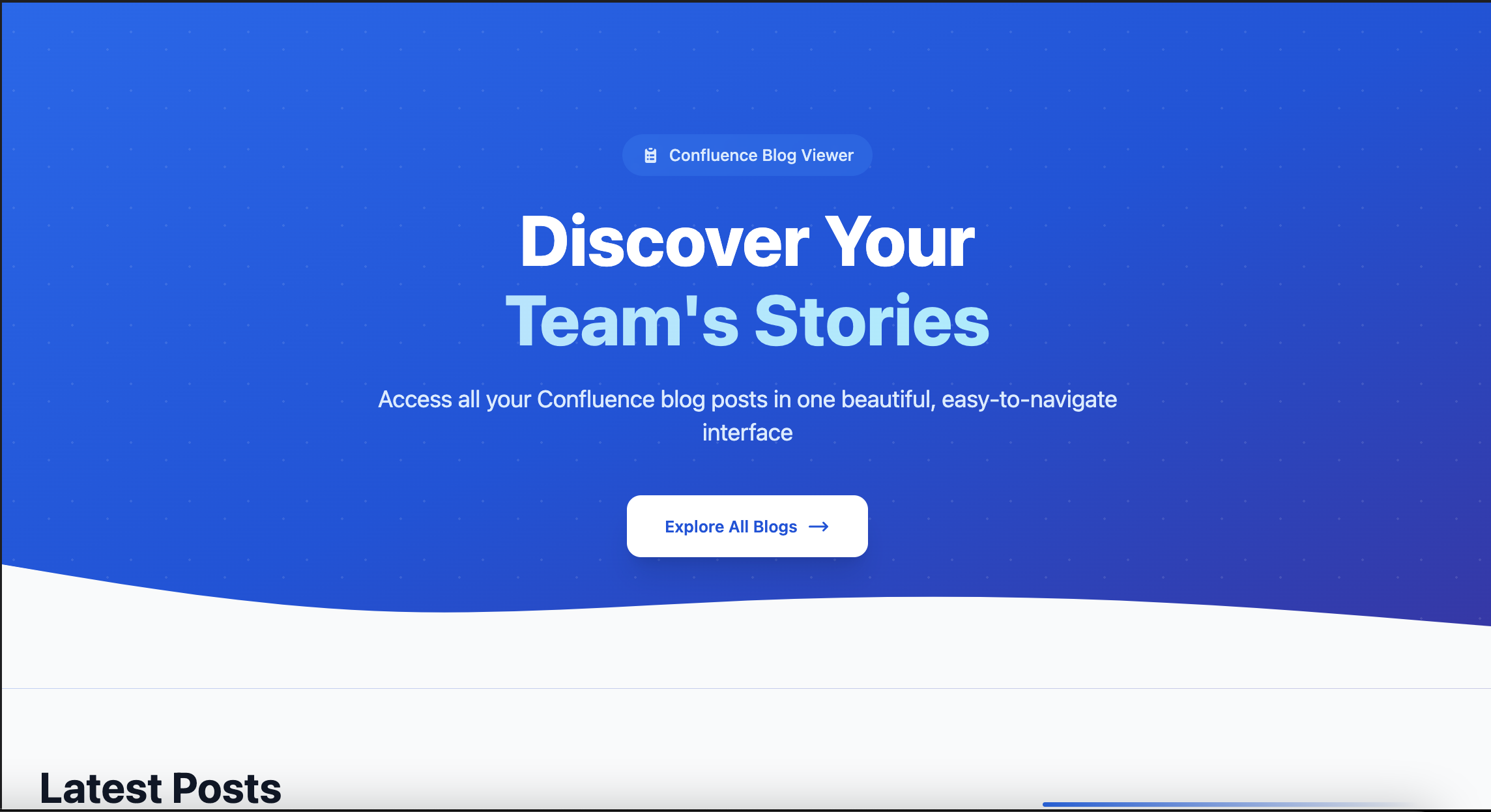Click the subtitle text Access all your

tap(454, 399)
